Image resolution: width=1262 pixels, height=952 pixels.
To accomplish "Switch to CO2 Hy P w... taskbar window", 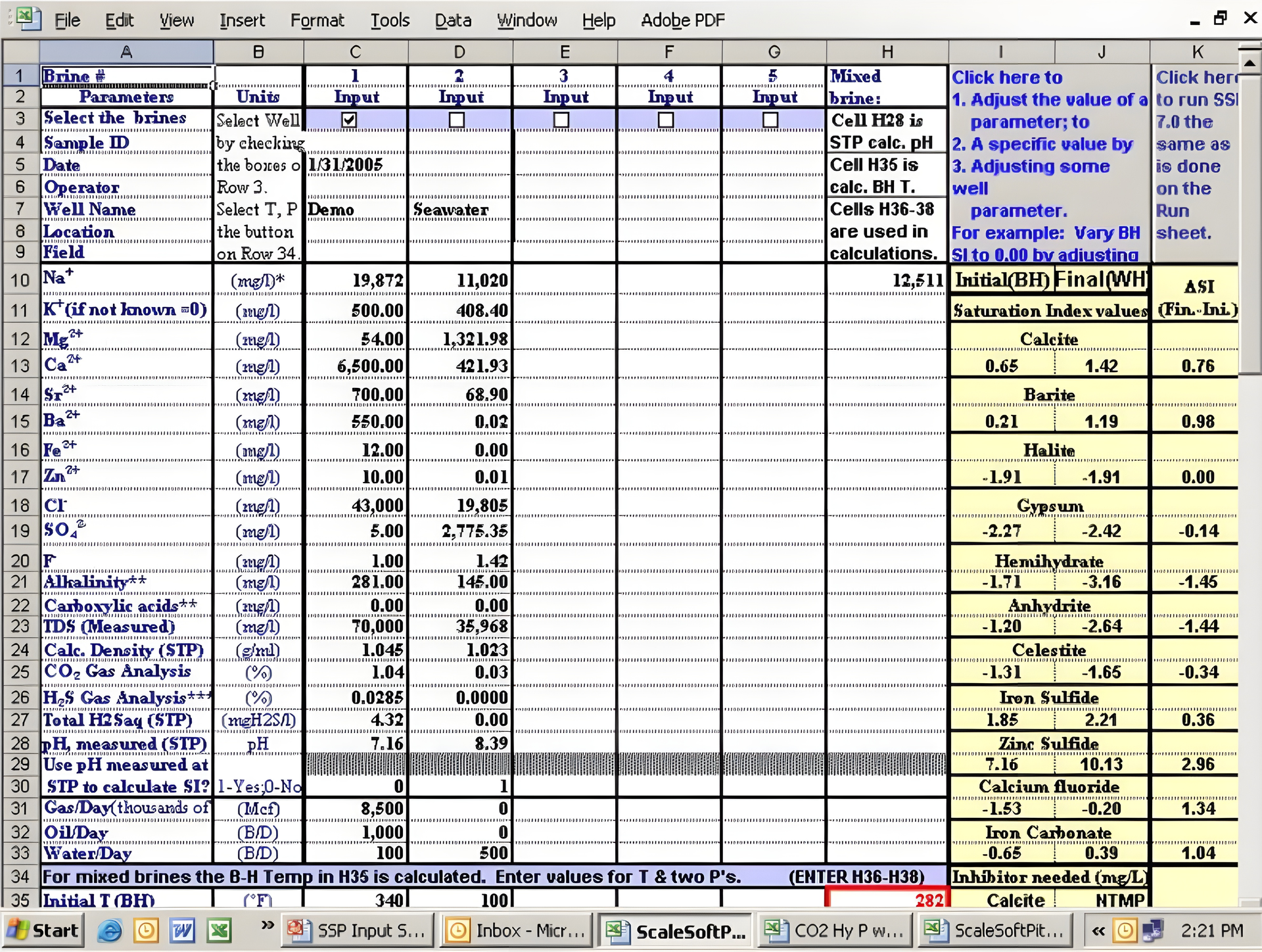I will point(833,930).
